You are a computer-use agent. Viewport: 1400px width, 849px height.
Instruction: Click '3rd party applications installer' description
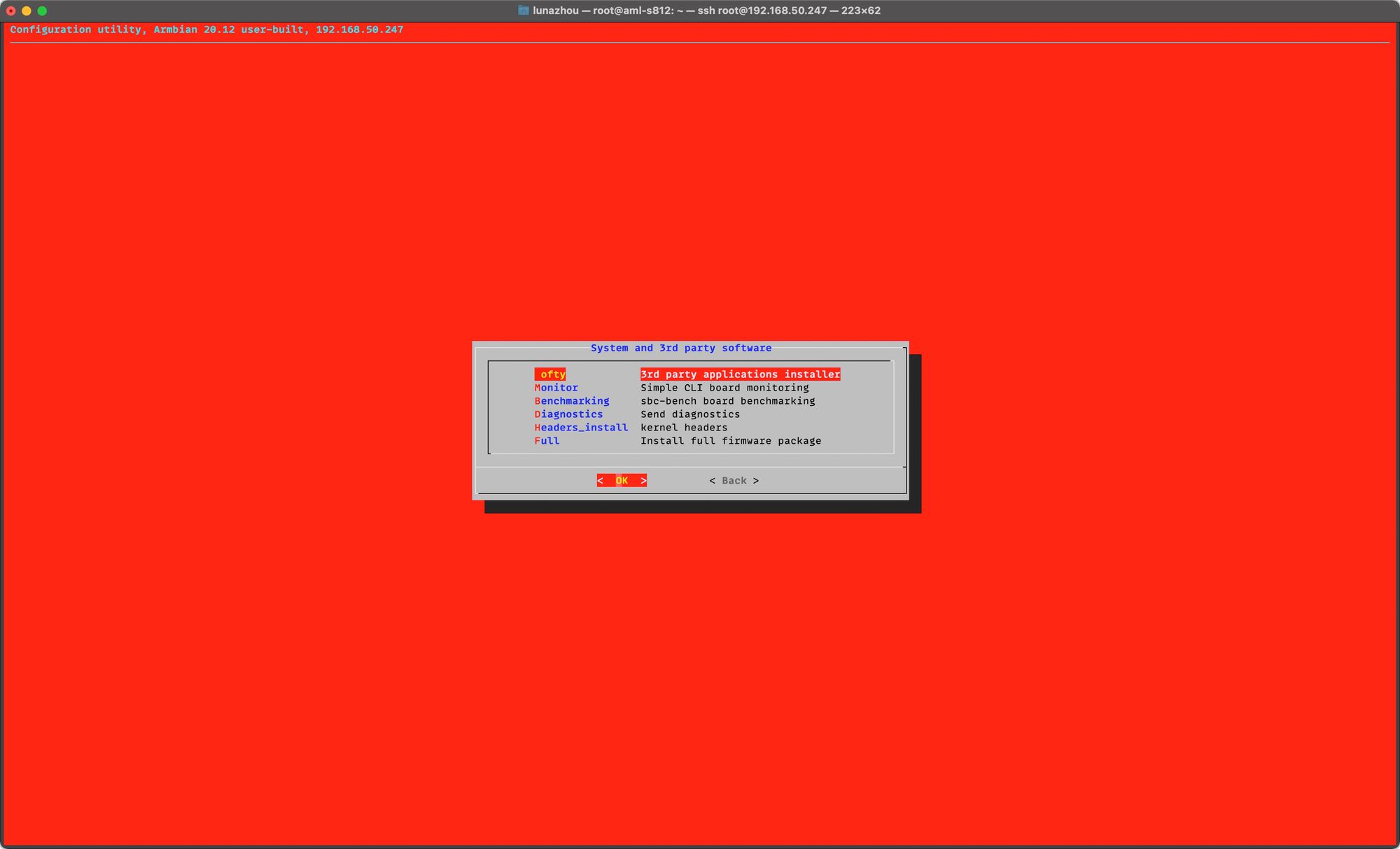coord(741,374)
